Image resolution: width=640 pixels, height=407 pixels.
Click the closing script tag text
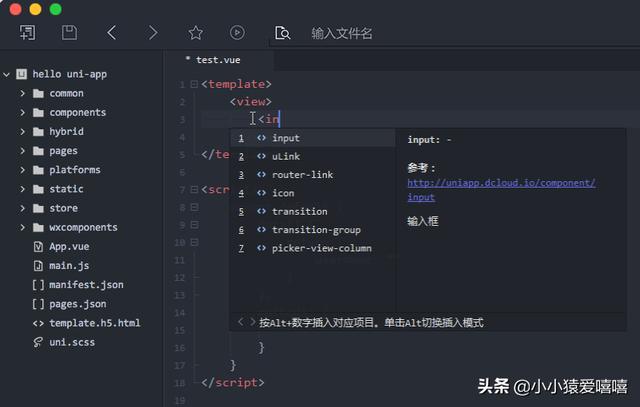[233, 383]
